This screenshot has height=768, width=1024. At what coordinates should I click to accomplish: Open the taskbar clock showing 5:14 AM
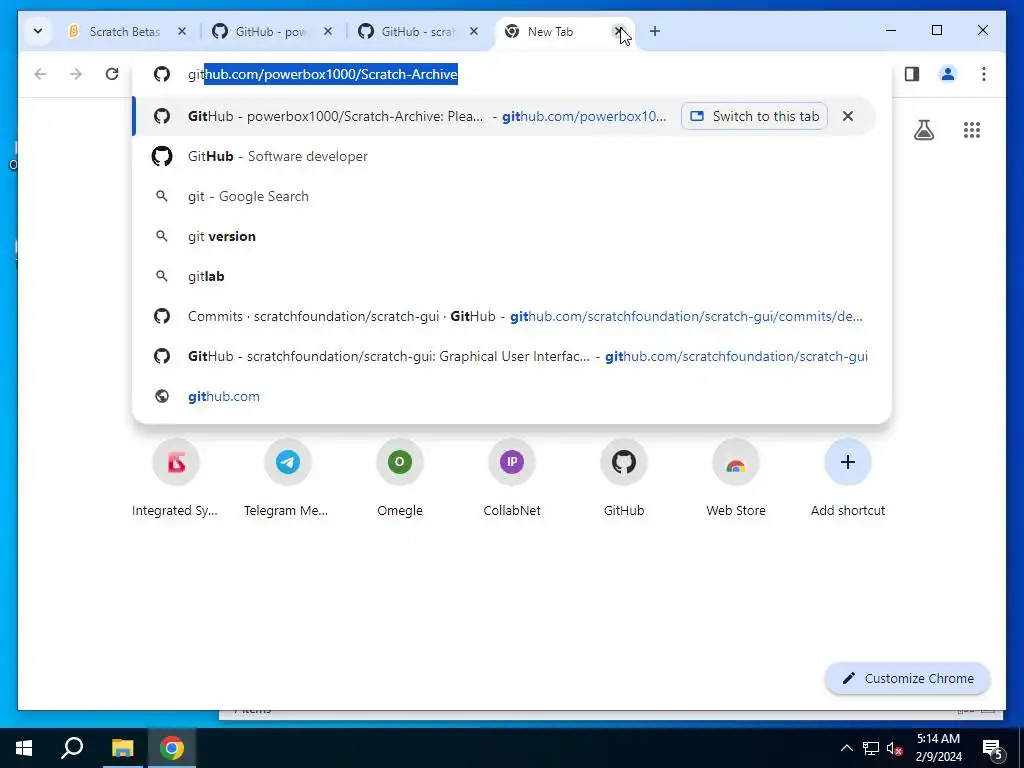pyautogui.click(x=938, y=748)
